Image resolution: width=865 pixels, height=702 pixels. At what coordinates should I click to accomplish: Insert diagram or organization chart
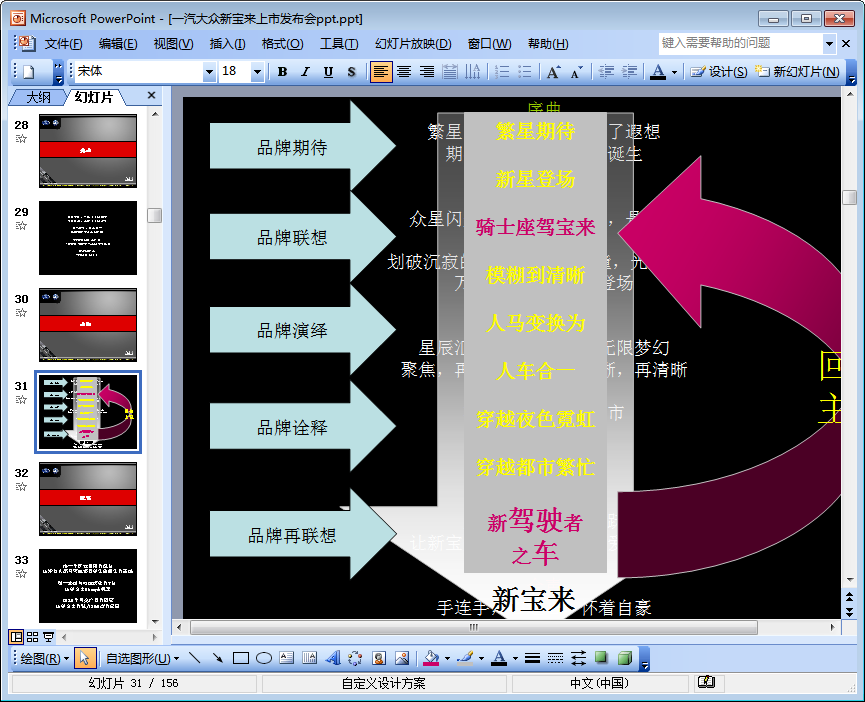355,658
